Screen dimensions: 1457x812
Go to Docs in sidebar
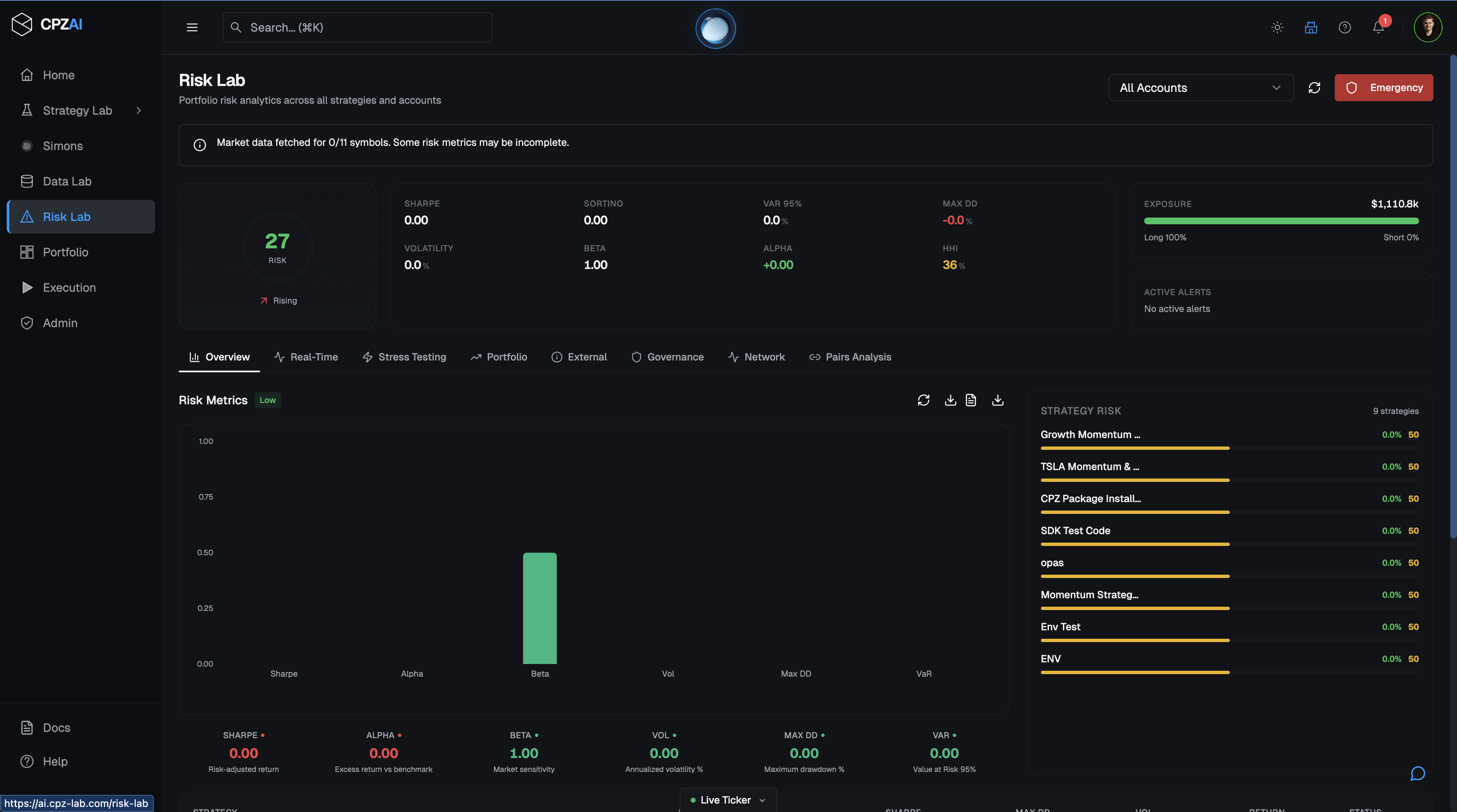click(56, 727)
